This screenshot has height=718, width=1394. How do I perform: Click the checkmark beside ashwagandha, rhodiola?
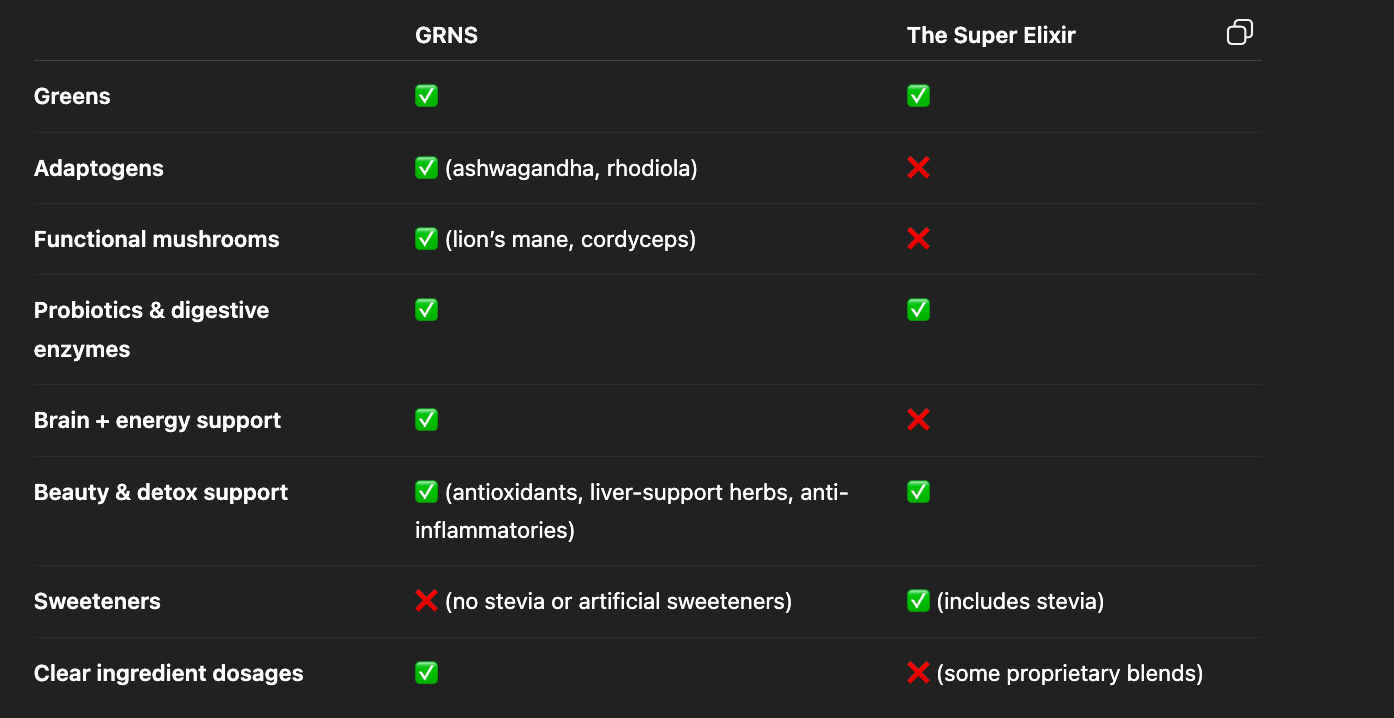[426, 167]
